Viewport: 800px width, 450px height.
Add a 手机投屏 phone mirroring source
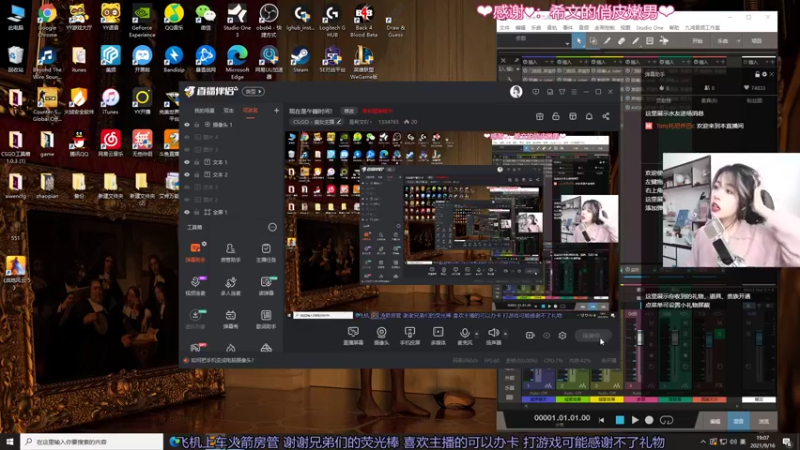click(410, 336)
